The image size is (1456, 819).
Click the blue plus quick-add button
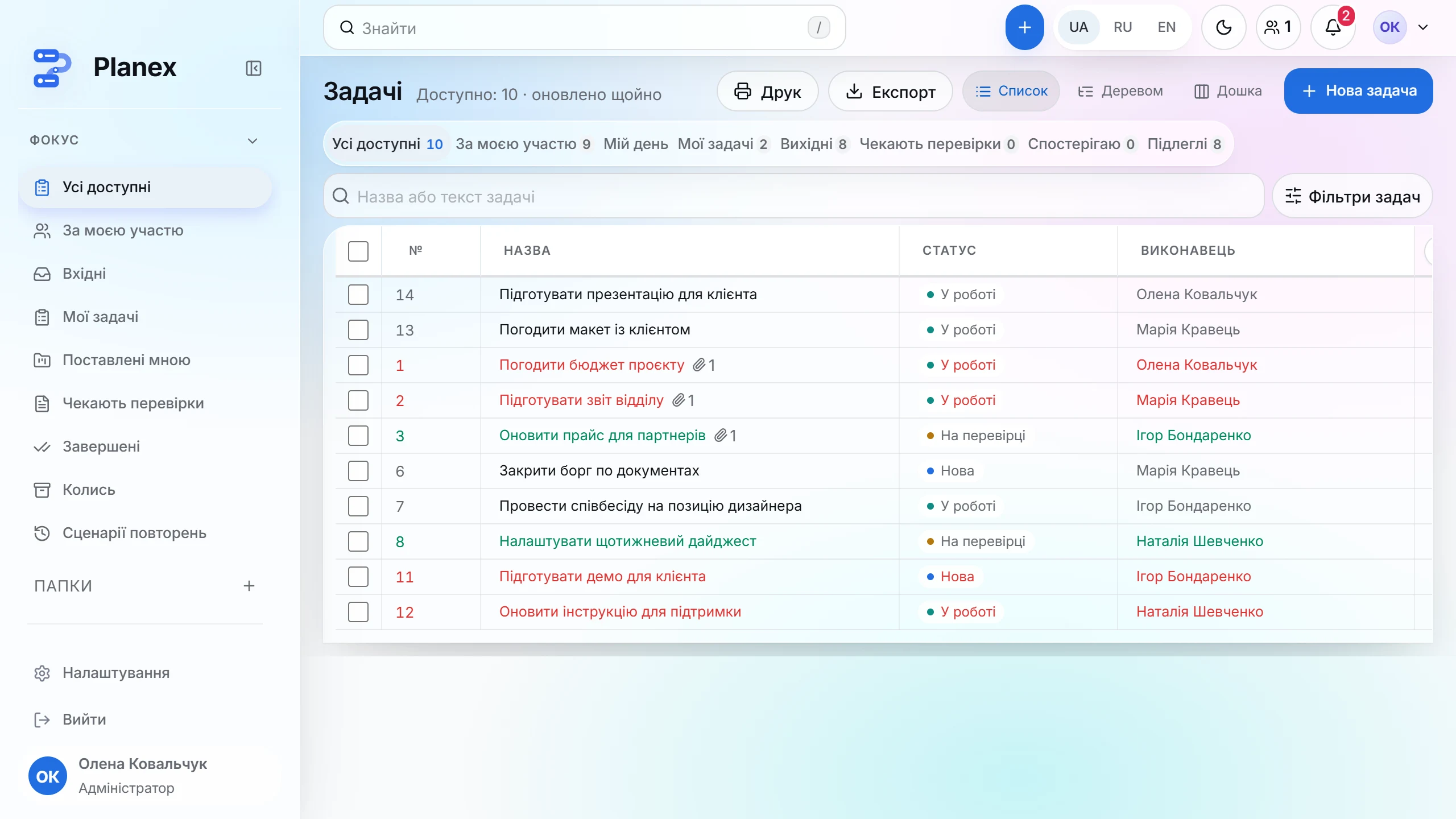click(x=1024, y=27)
